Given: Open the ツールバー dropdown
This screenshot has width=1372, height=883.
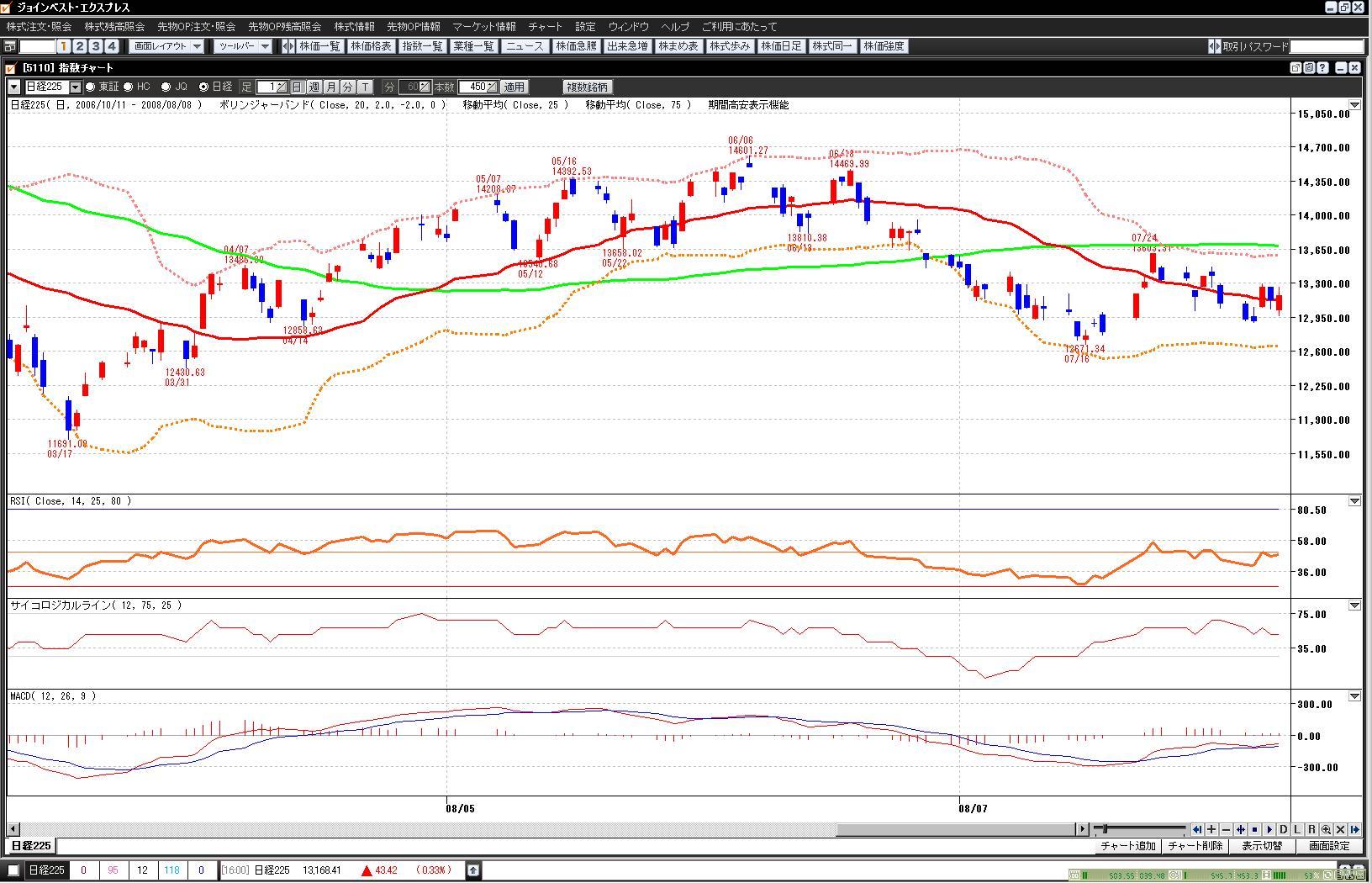Looking at the screenshot, I should (x=243, y=46).
